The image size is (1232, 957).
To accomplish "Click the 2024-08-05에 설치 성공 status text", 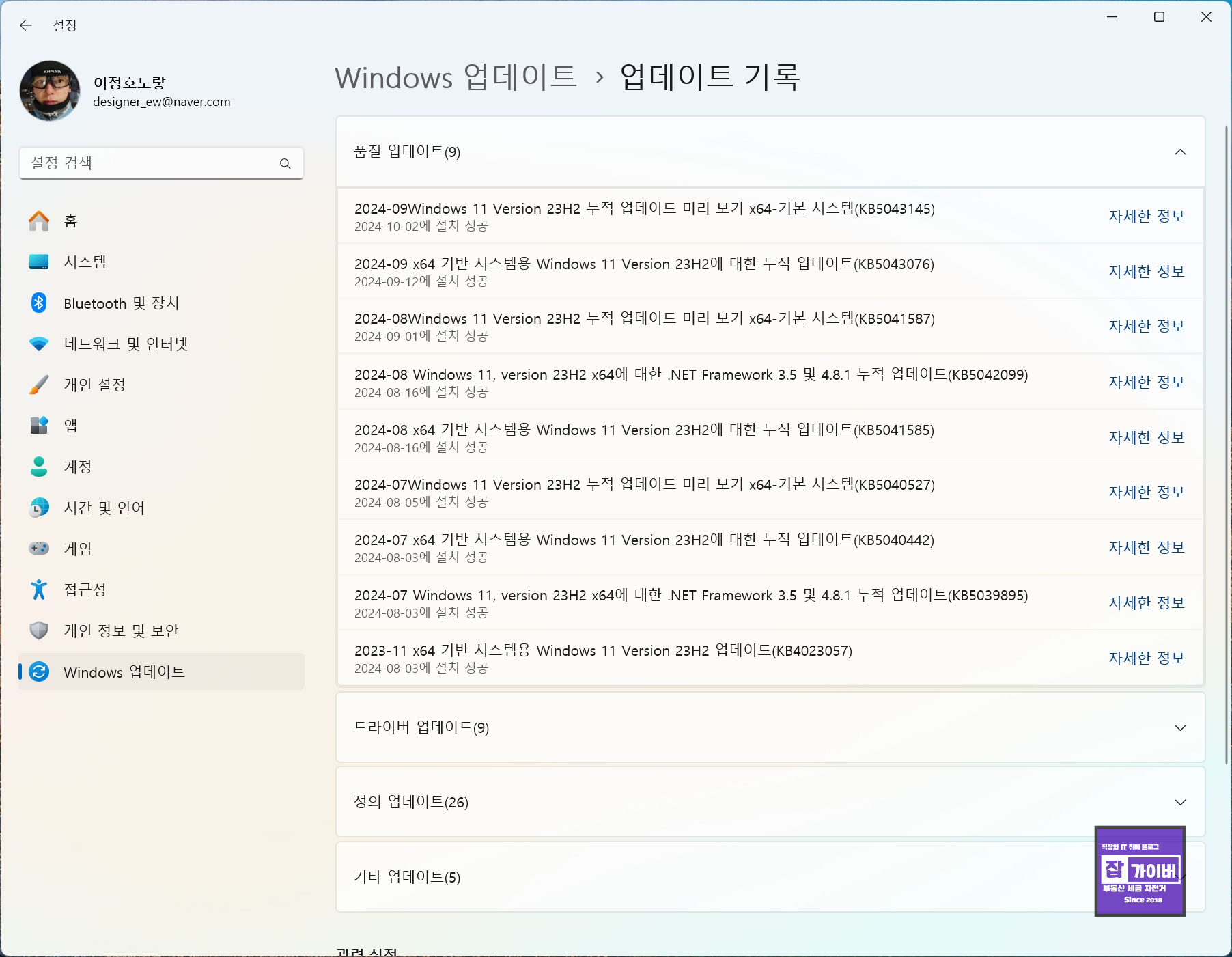I will pyautogui.click(x=421, y=502).
